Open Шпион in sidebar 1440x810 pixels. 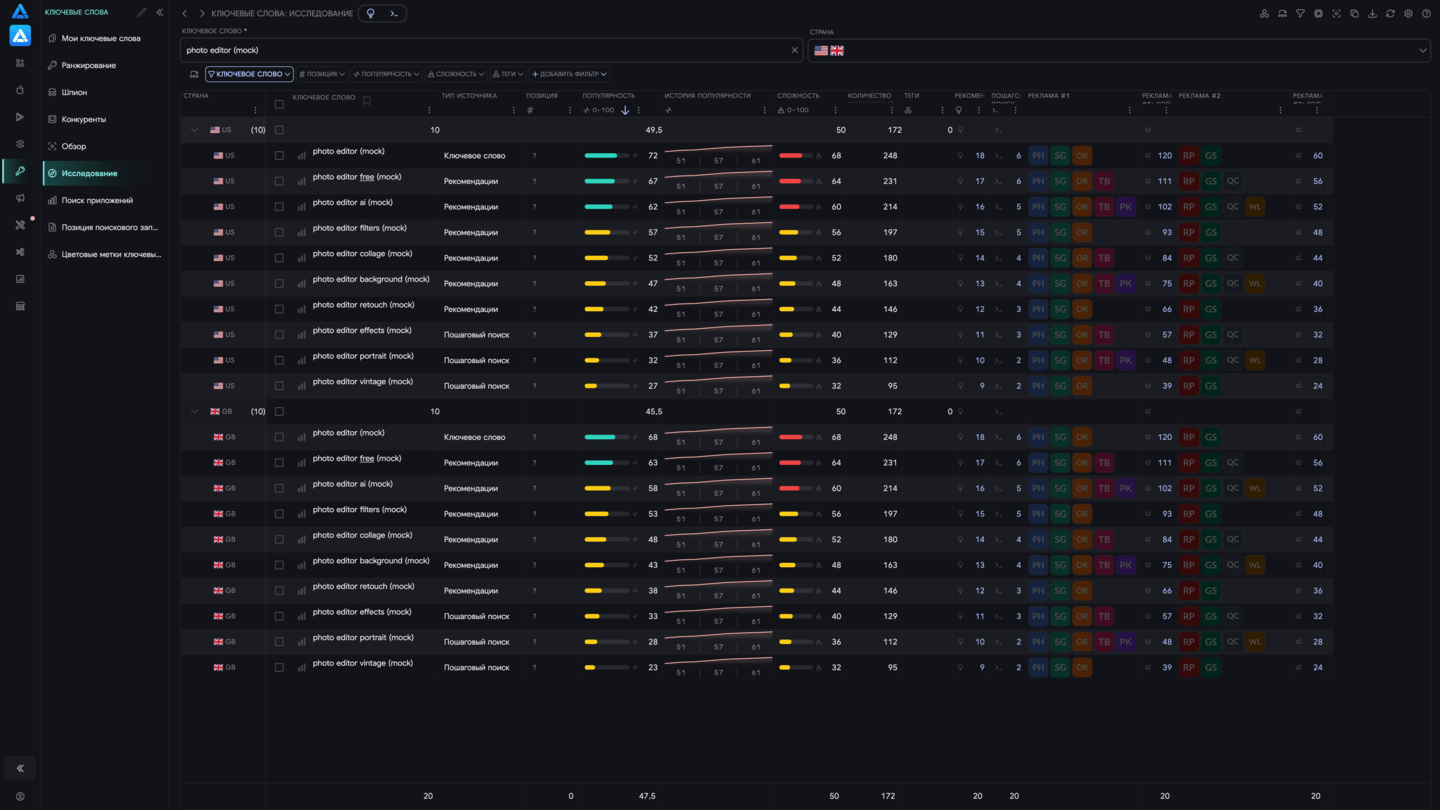(104, 92)
